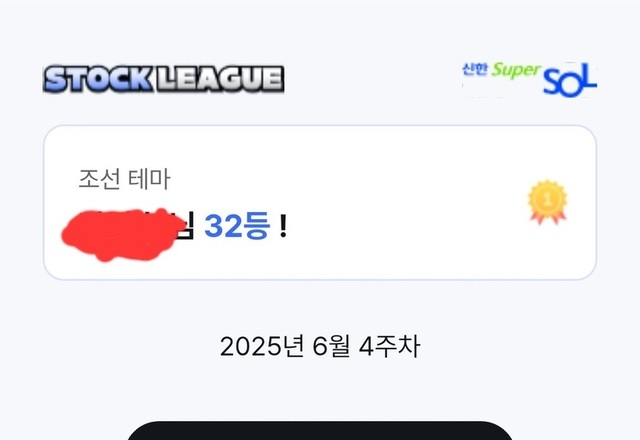640x440 pixels.
Task: Tap the black rounded button at bottom
Action: tap(320, 431)
